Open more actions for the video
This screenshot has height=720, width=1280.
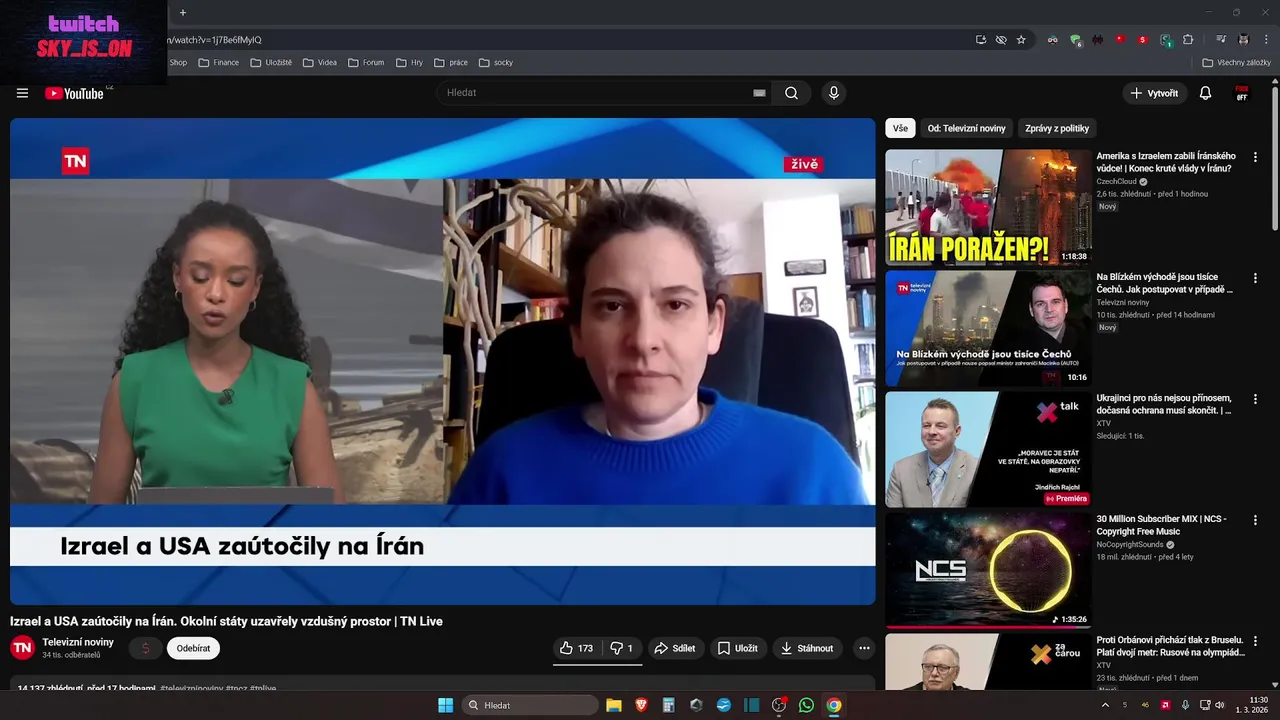click(864, 648)
